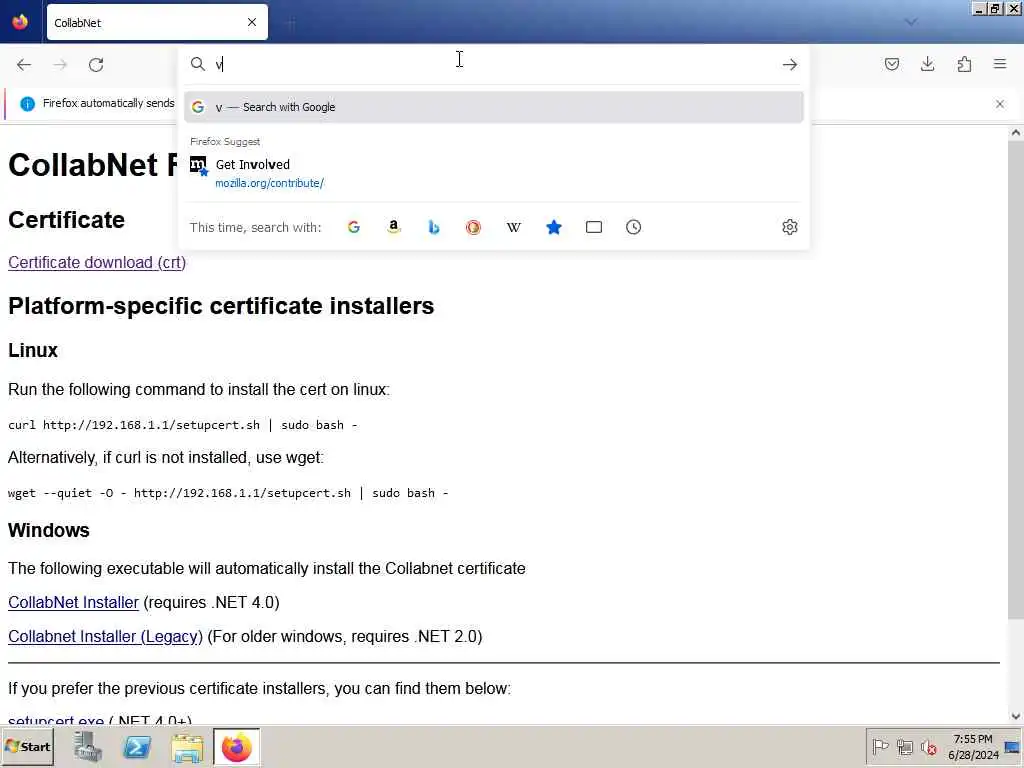This screenshot has width=1024, height=768.
Task: Click Firefox taskbar button
Action: (x=236, y=747)
